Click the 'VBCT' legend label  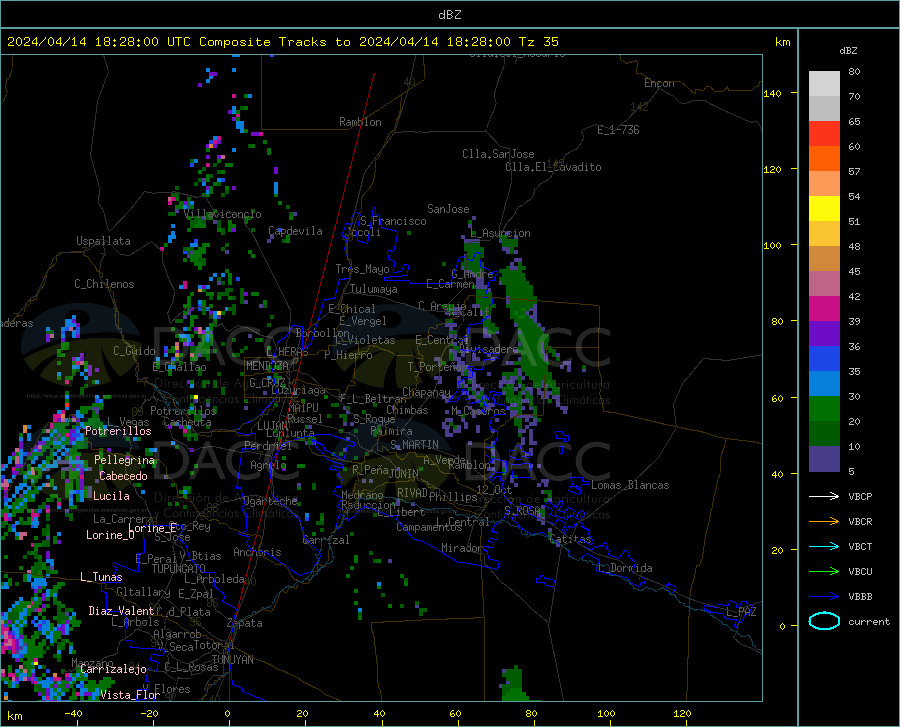point(860,547)
